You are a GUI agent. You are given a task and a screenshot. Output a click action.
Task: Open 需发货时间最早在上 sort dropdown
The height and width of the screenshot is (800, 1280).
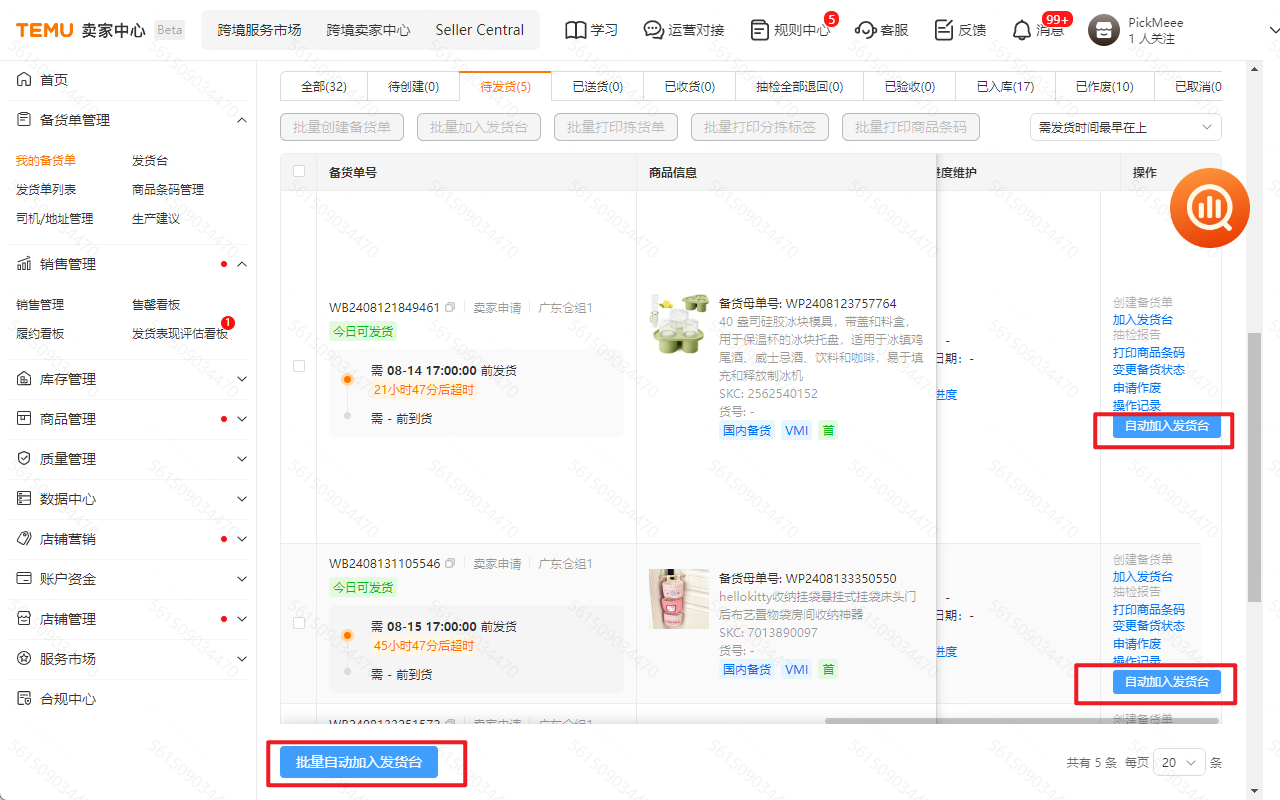tap(1126, 127)
